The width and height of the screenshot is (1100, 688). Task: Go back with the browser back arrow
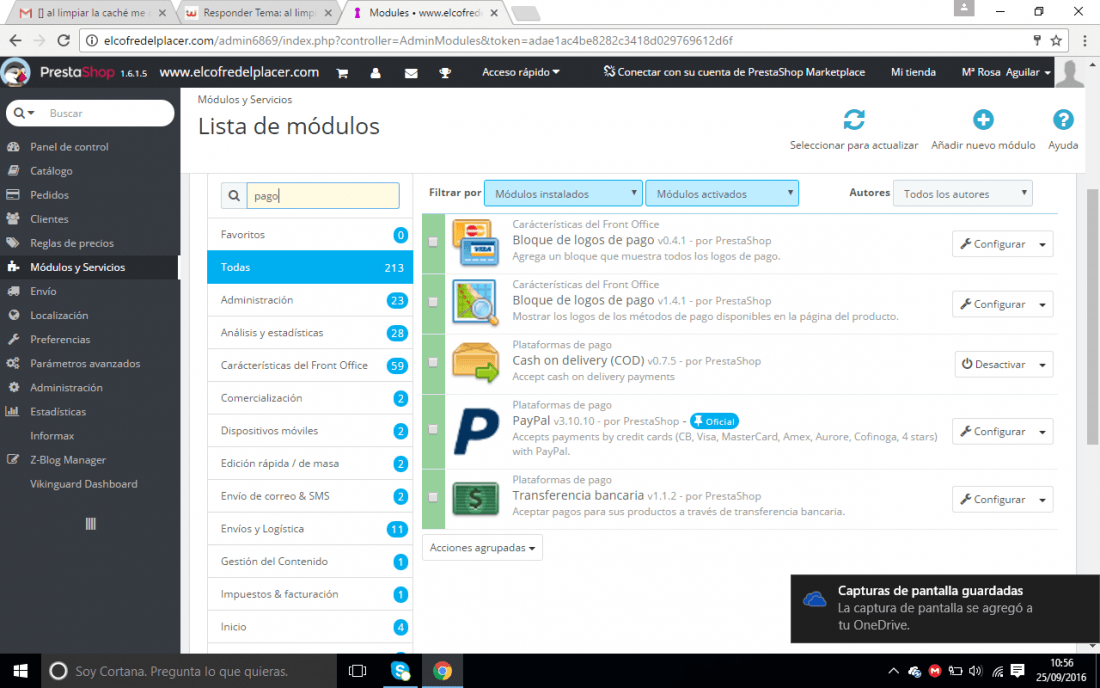click(x=15, y=40)
